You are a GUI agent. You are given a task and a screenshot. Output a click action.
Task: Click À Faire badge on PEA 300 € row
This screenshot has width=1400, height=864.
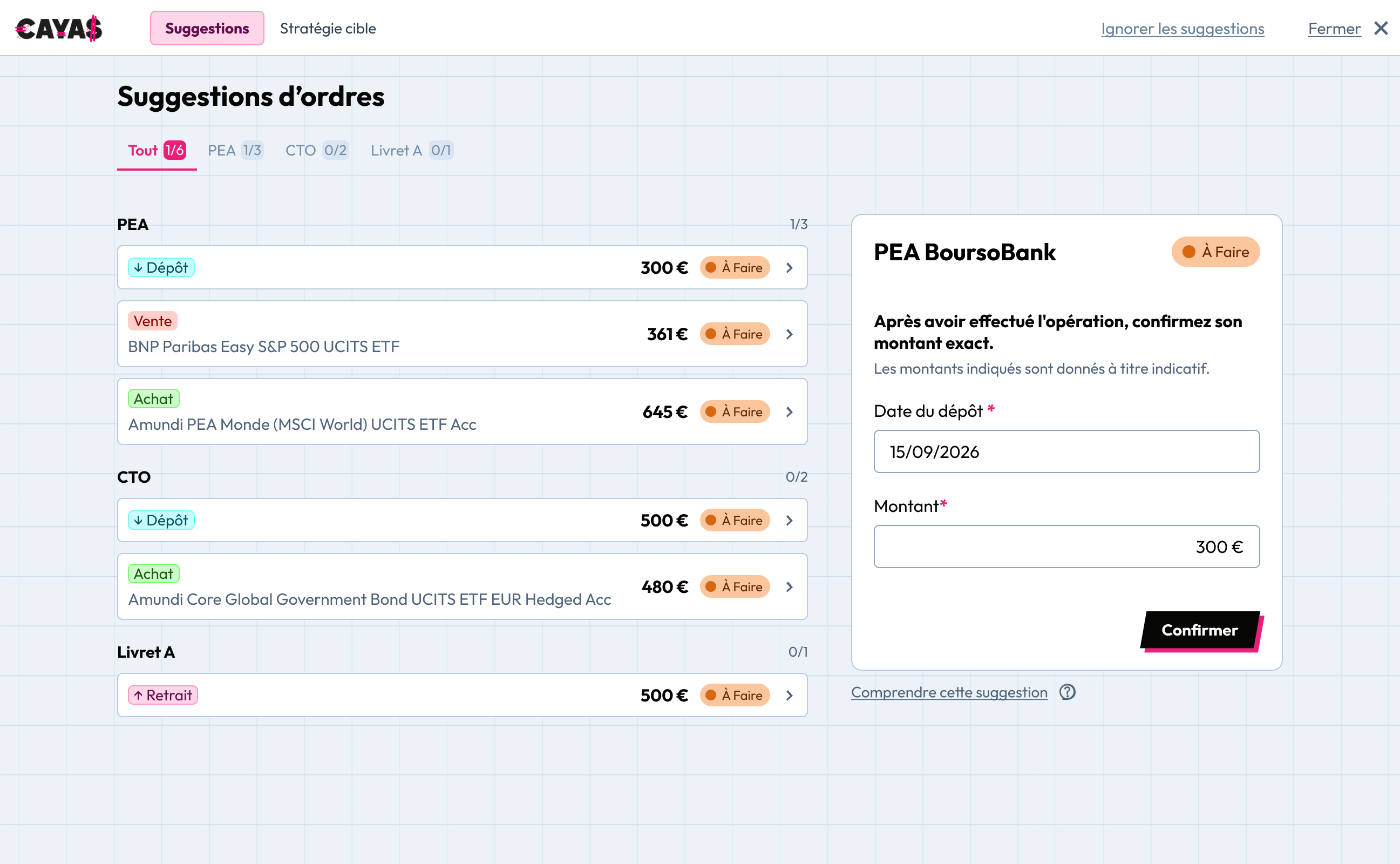pos(735,267)
